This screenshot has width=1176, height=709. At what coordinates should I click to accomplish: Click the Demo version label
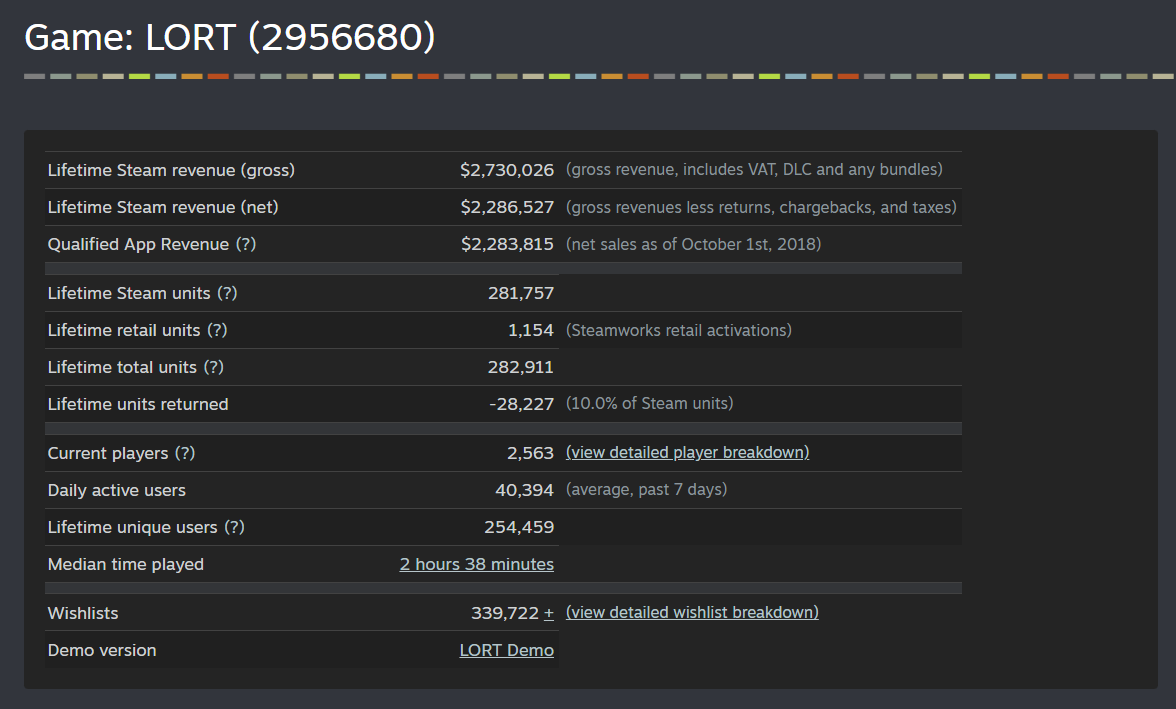(102, 650)
